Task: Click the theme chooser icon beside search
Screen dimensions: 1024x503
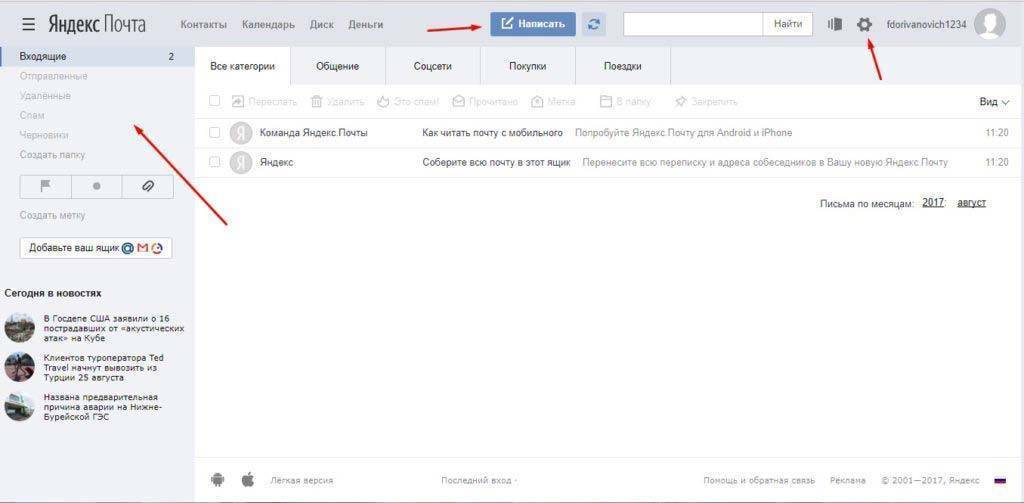Action: click(x=835, y=24)
